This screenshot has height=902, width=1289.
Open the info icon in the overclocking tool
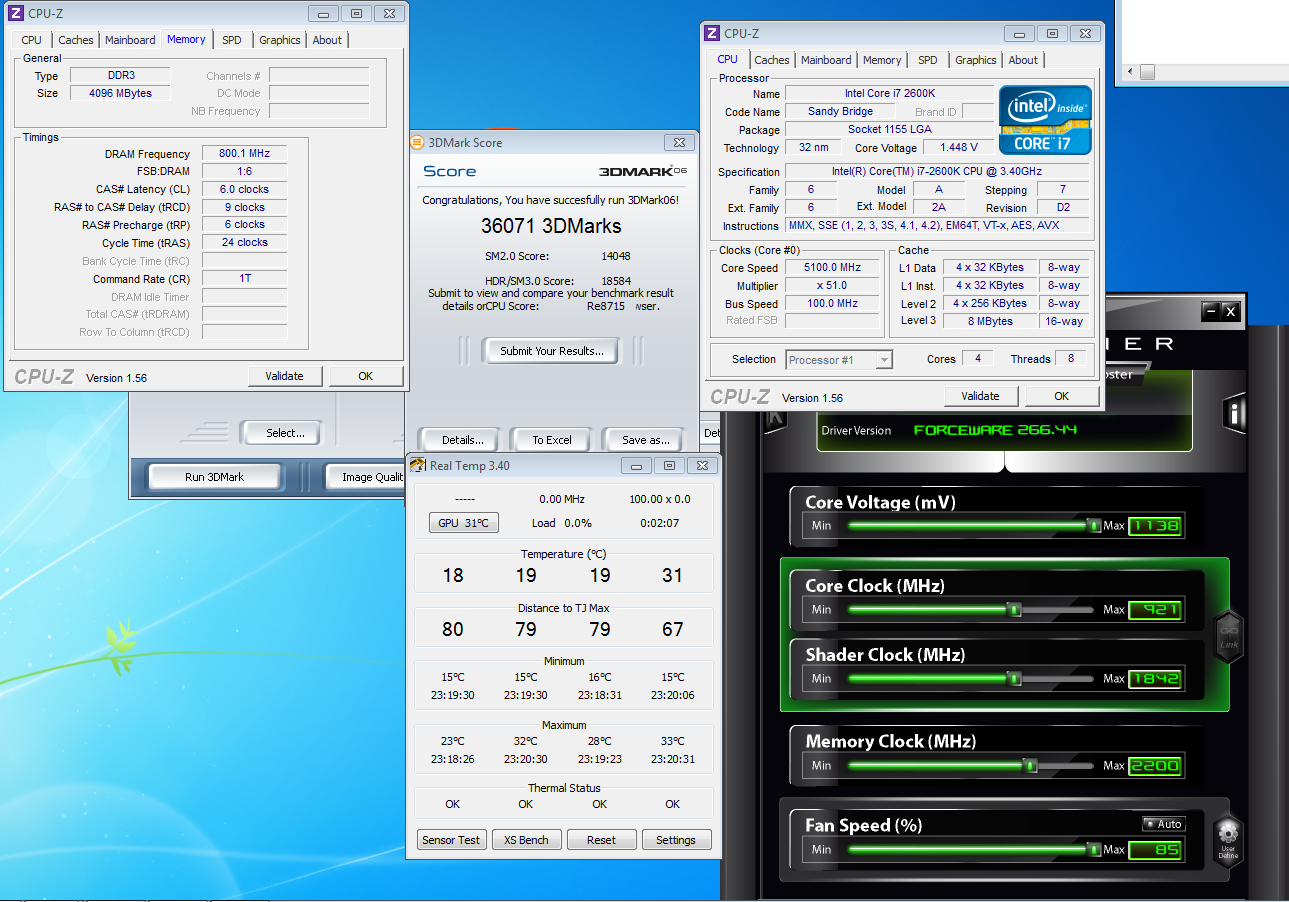pos(1235,414)
